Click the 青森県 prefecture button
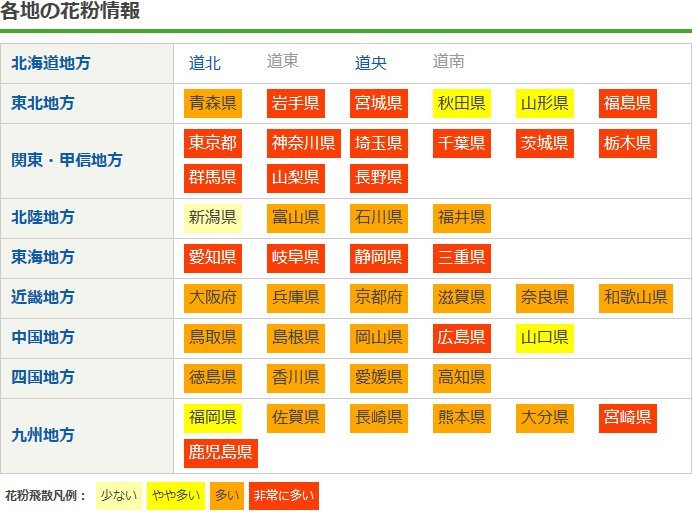The image size is (692, 512). click(x=213, y=103)
